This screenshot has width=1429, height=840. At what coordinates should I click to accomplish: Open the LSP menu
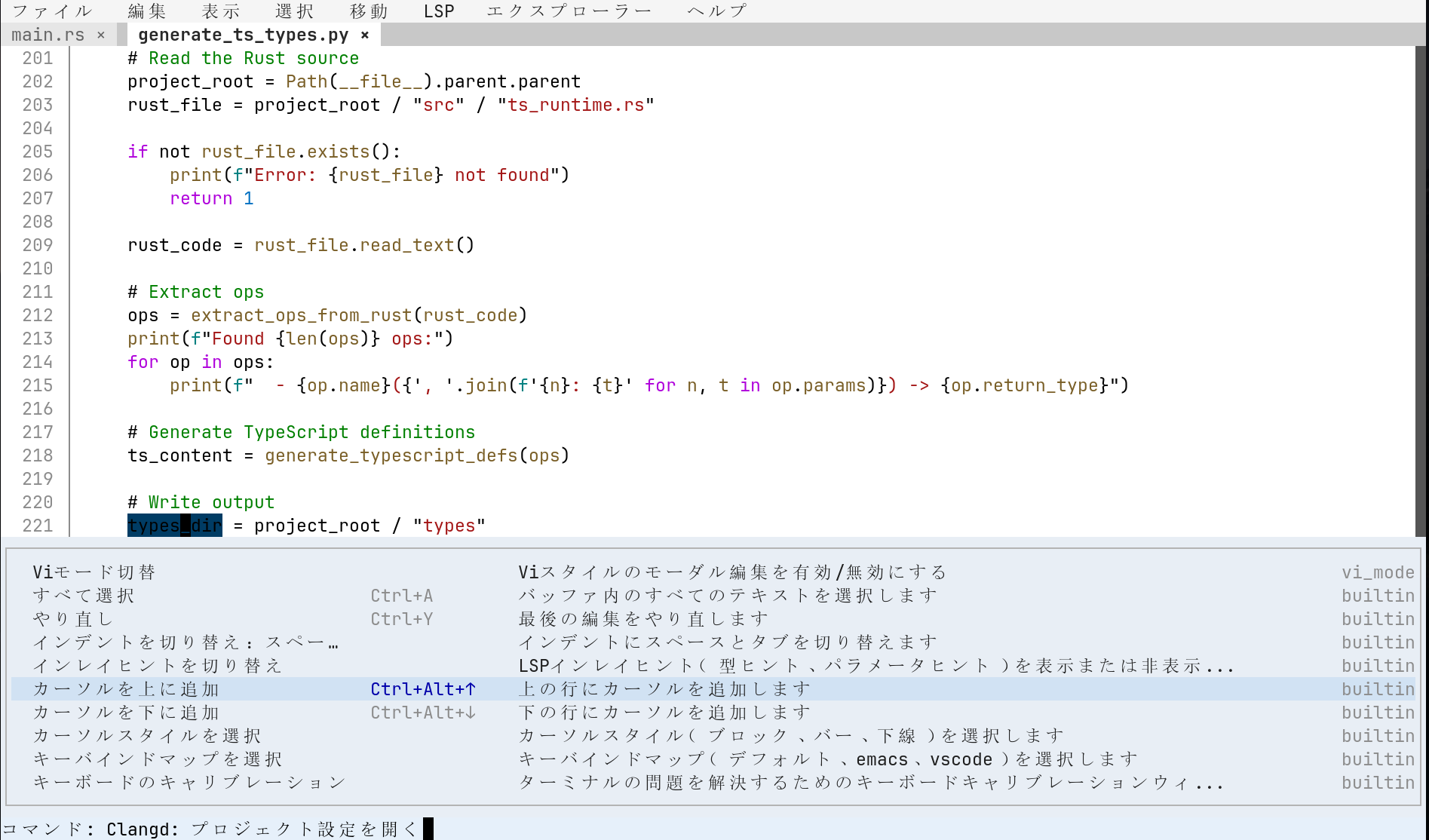coord(439,11)
